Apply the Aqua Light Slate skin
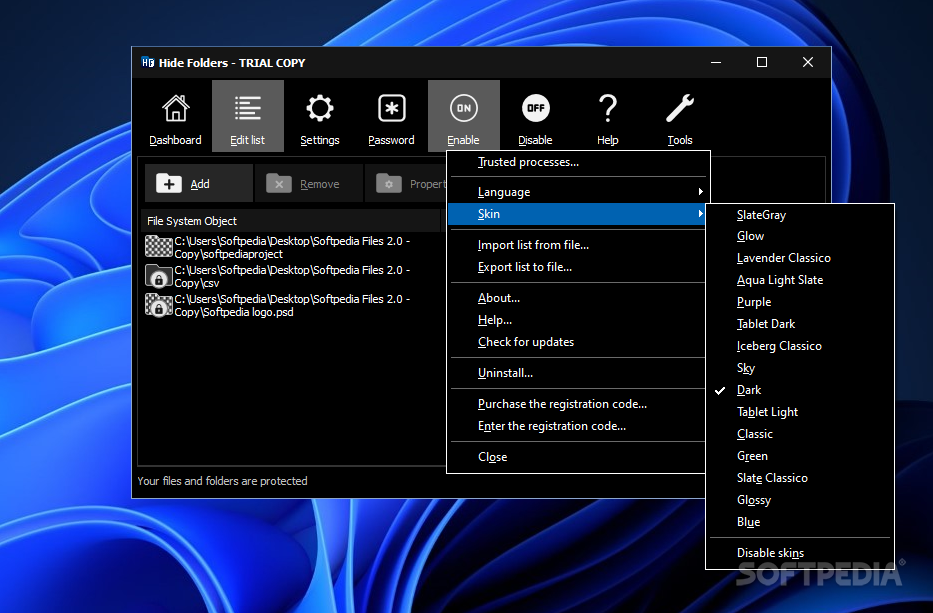 (x=800, y=280)
